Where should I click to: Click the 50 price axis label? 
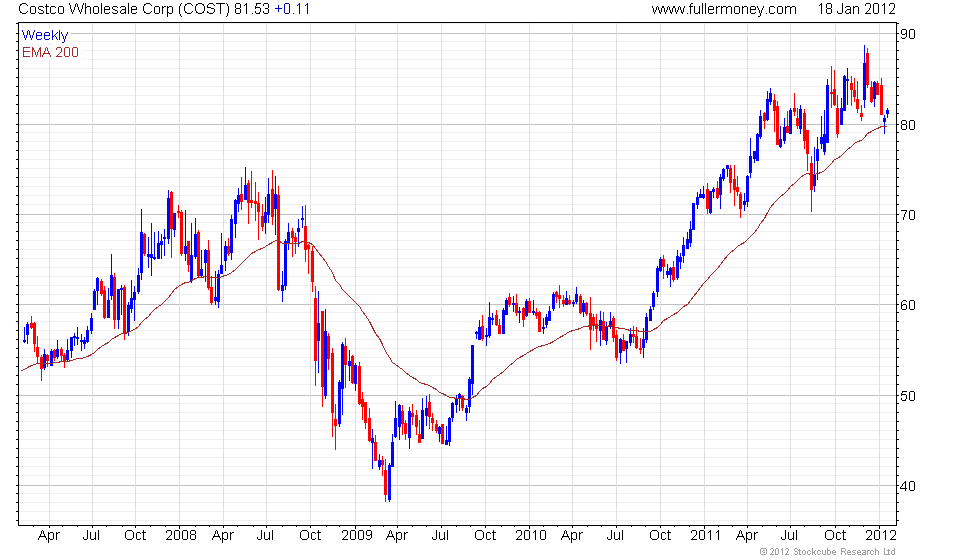click(908, 396)
